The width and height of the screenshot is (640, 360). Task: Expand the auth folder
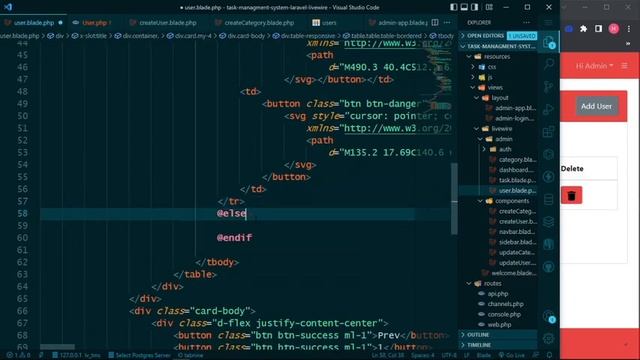(x=505, y=149)
